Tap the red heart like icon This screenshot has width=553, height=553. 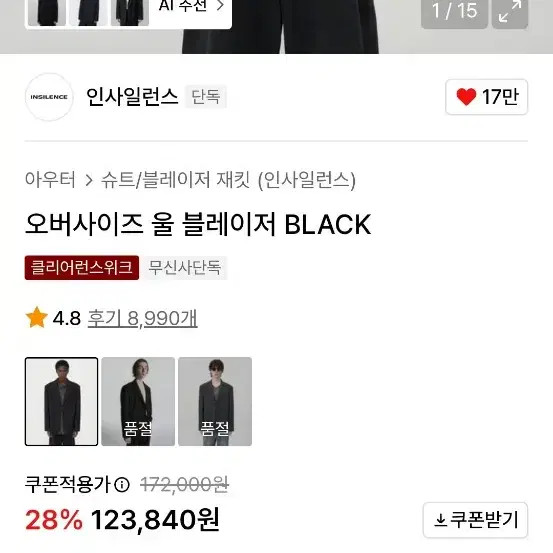click(x=466, y=97)
